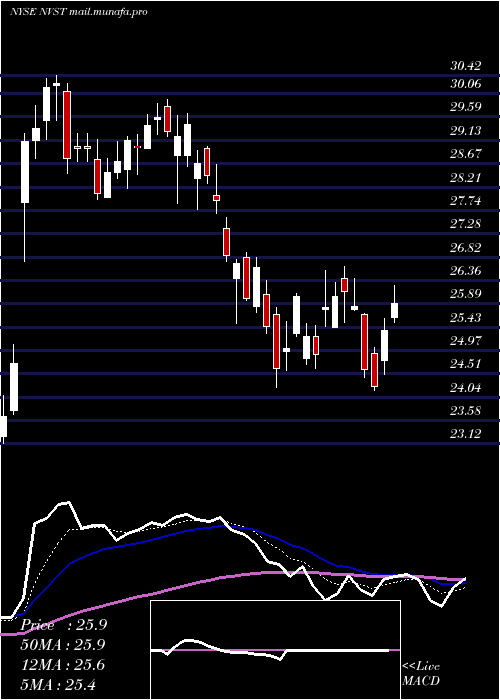Click inside the MACD inset chart box
Image resolution: width=500 pixels, height=700 pixels.
pos(275,650)
